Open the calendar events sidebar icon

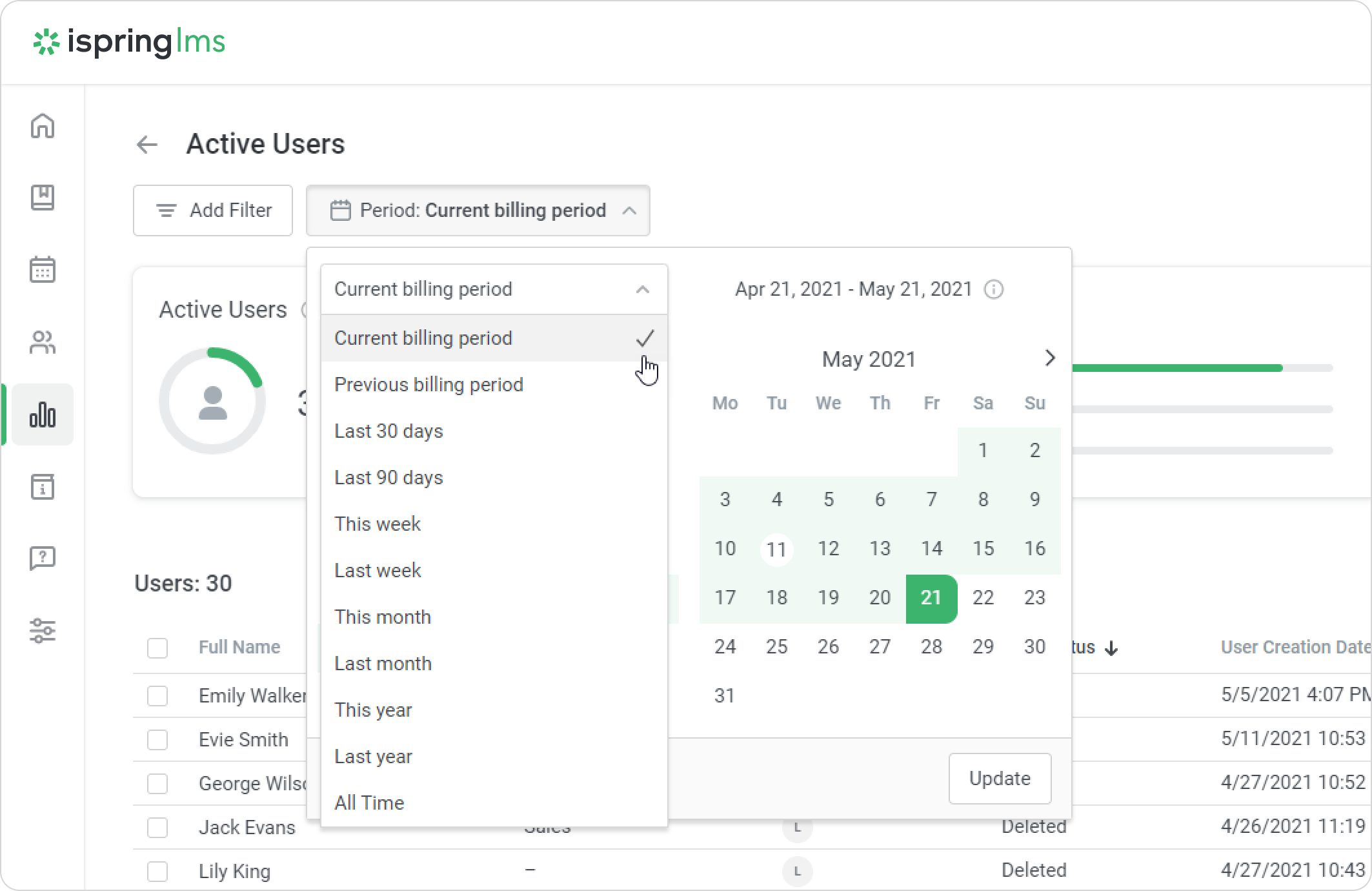coord(43,269)
